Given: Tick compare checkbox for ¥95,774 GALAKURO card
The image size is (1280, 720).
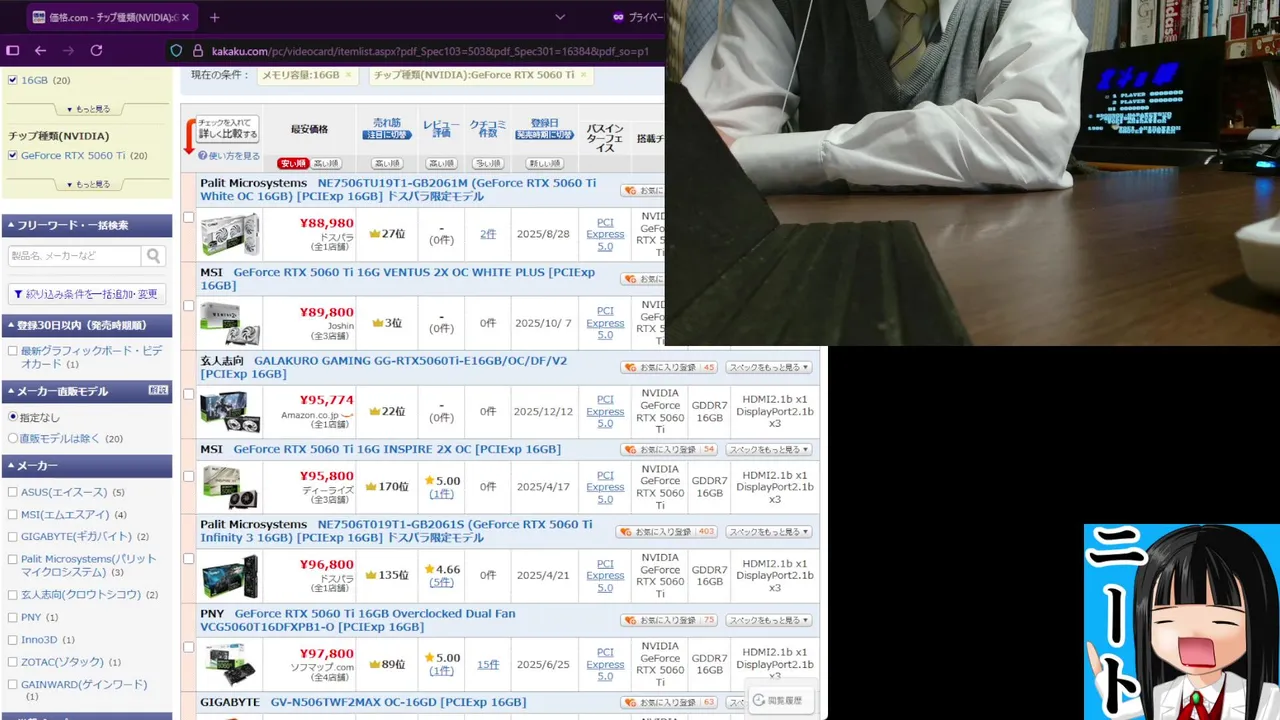Looking at the screenshot, I should tap(188, 394).
